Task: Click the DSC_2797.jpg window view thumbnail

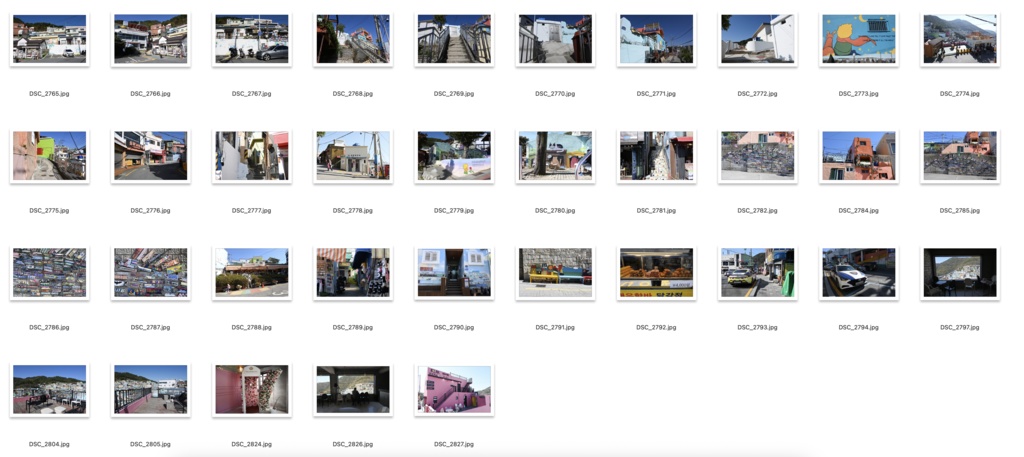Action: click(x=961, y=273)
